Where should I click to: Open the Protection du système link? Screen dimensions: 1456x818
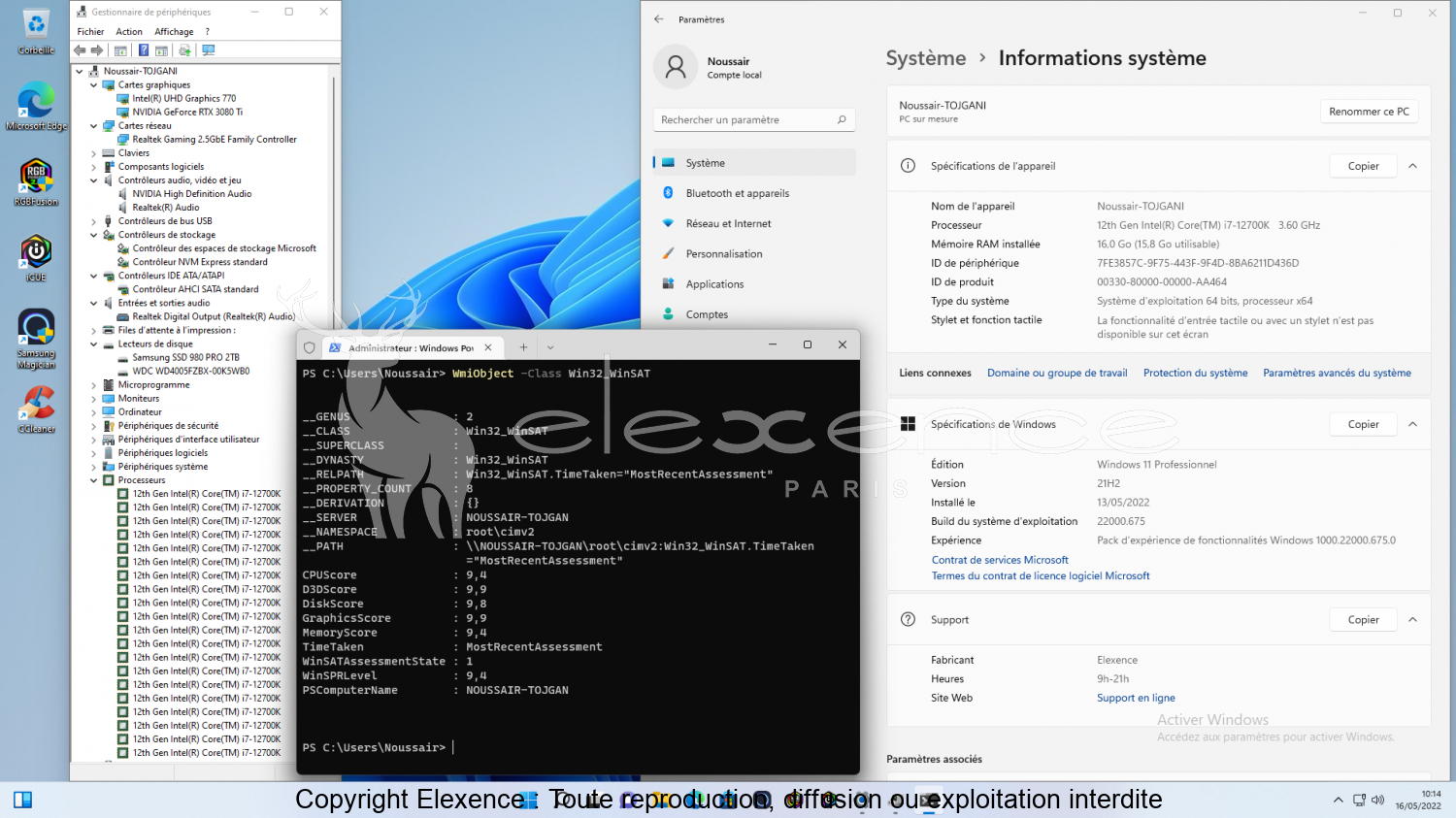click(x=1195, y=373)
